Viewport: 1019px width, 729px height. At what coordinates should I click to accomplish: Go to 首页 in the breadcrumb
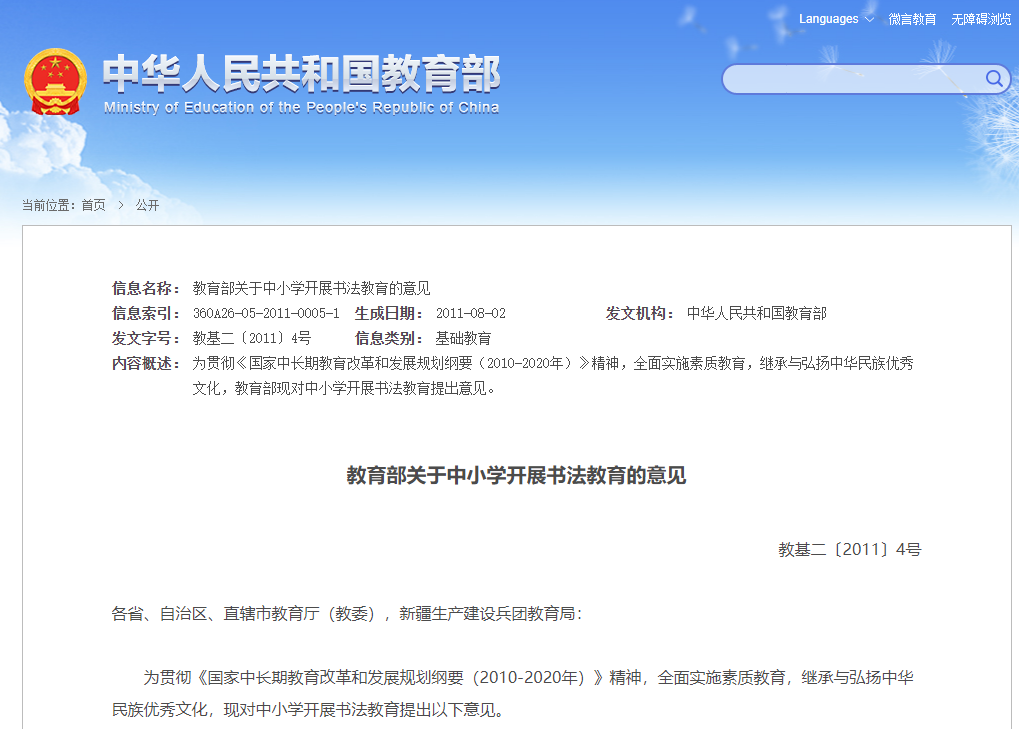pyautogui.click(x=93, y=205)
